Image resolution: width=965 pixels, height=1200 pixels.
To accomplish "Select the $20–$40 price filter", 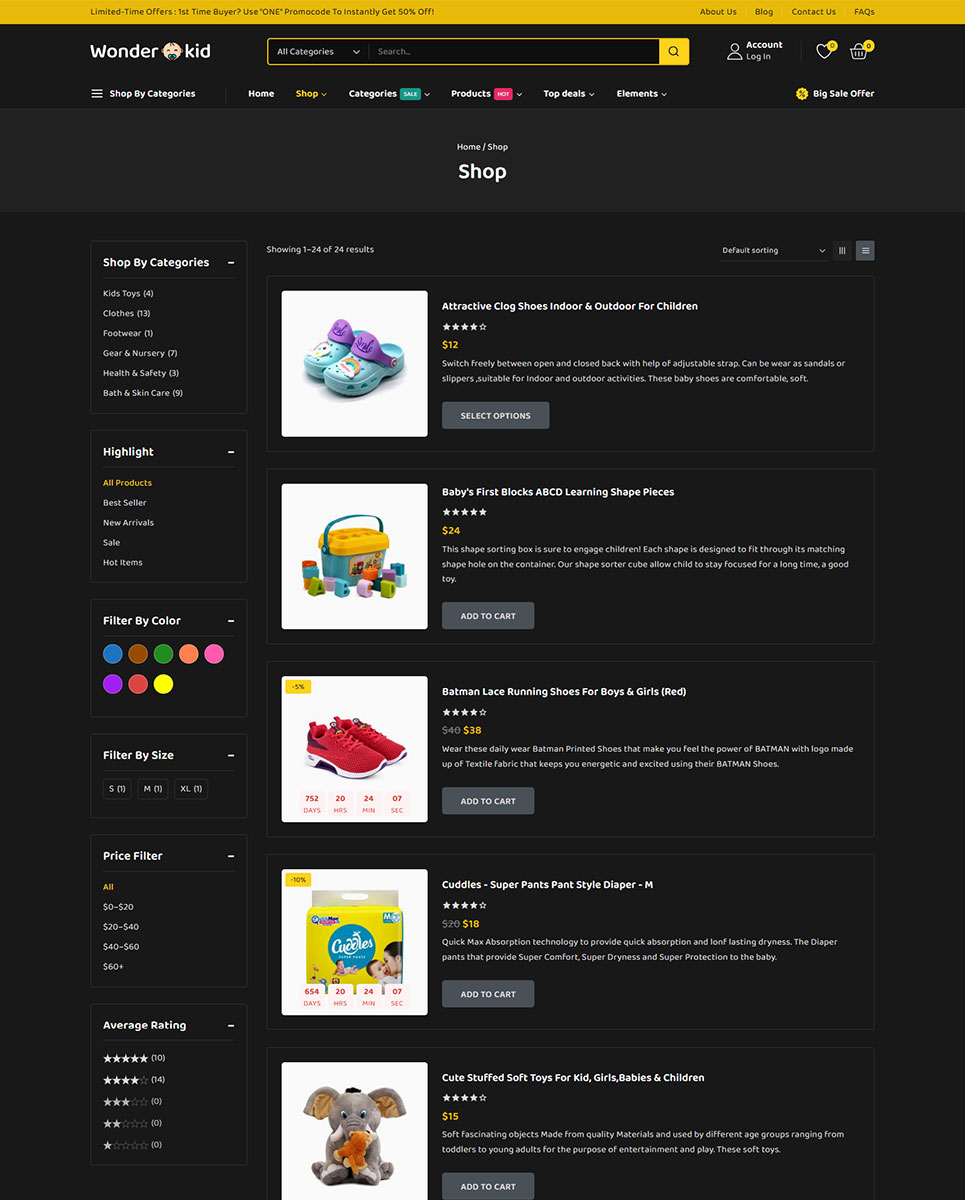I will pyautogui.click(x=121, y=927).
